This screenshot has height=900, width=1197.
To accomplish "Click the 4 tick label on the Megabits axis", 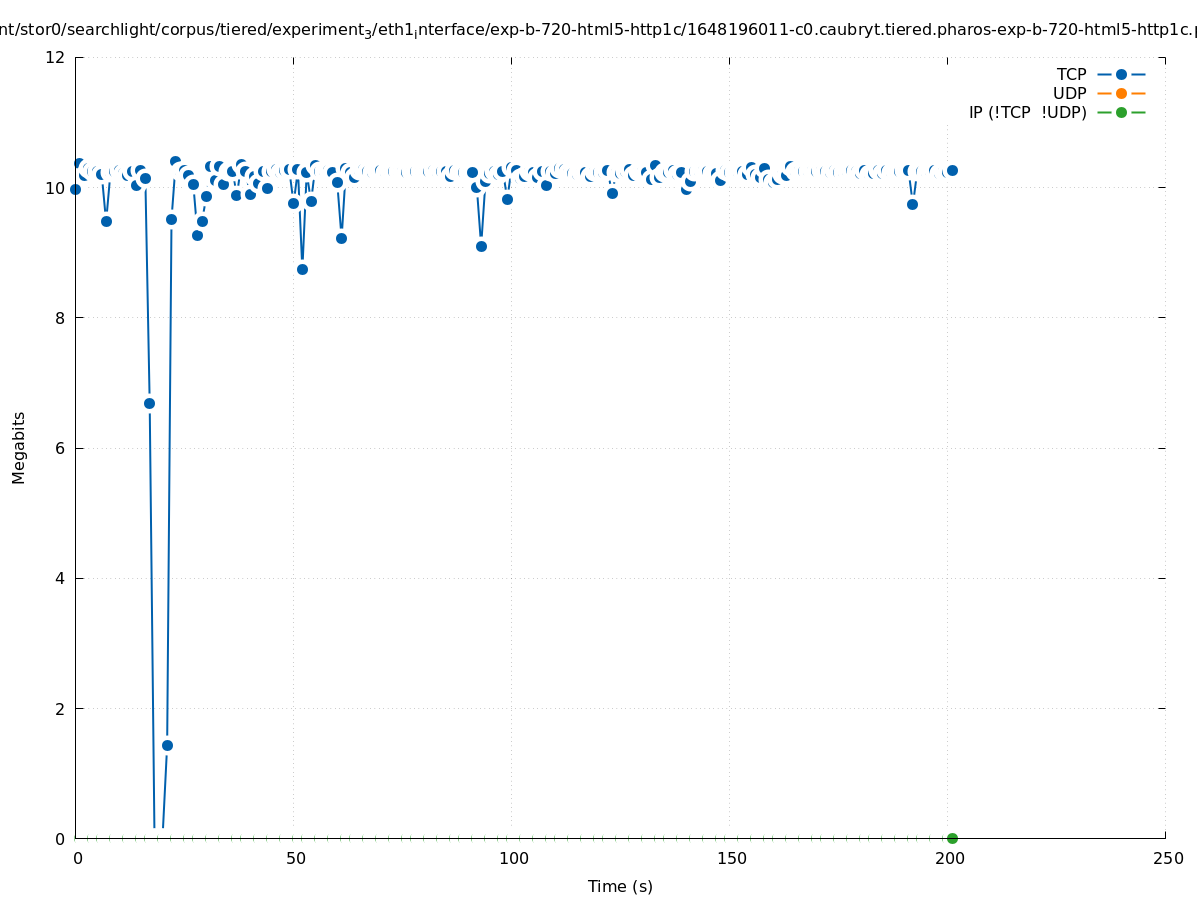I will pyautogui.click(x=61, y=578).
